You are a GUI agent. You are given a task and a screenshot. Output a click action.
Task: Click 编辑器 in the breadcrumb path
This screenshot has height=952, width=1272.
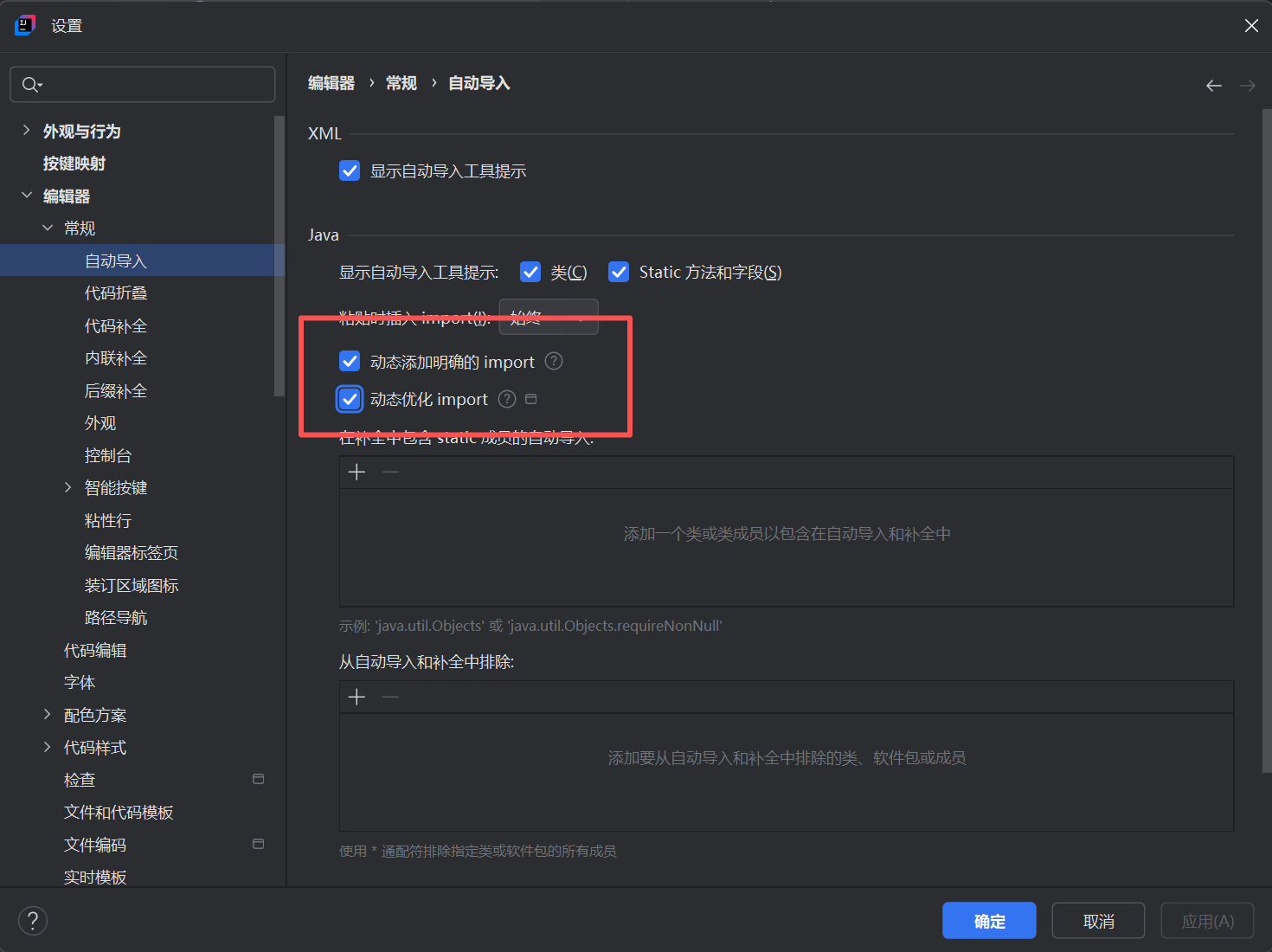click(x=331, y=82)
